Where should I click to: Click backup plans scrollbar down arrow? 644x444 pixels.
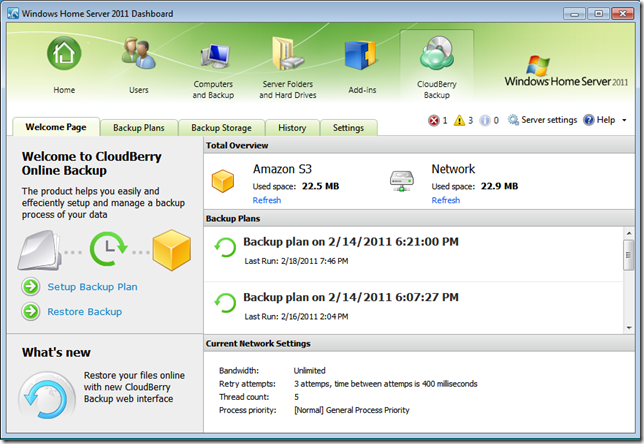tap(629, 328)
